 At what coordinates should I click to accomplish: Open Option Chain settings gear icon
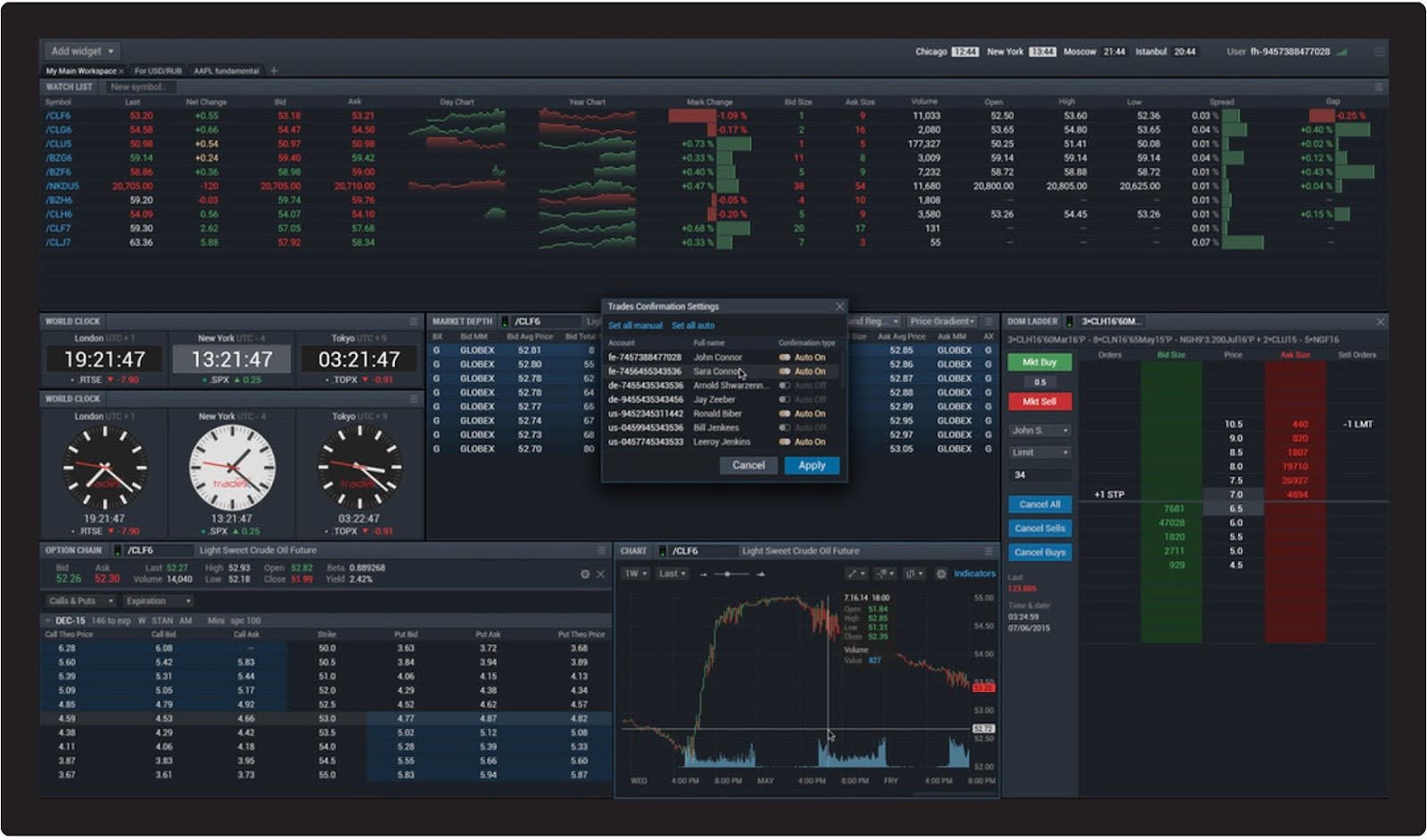pyautogui.click(x=585, y=574)
